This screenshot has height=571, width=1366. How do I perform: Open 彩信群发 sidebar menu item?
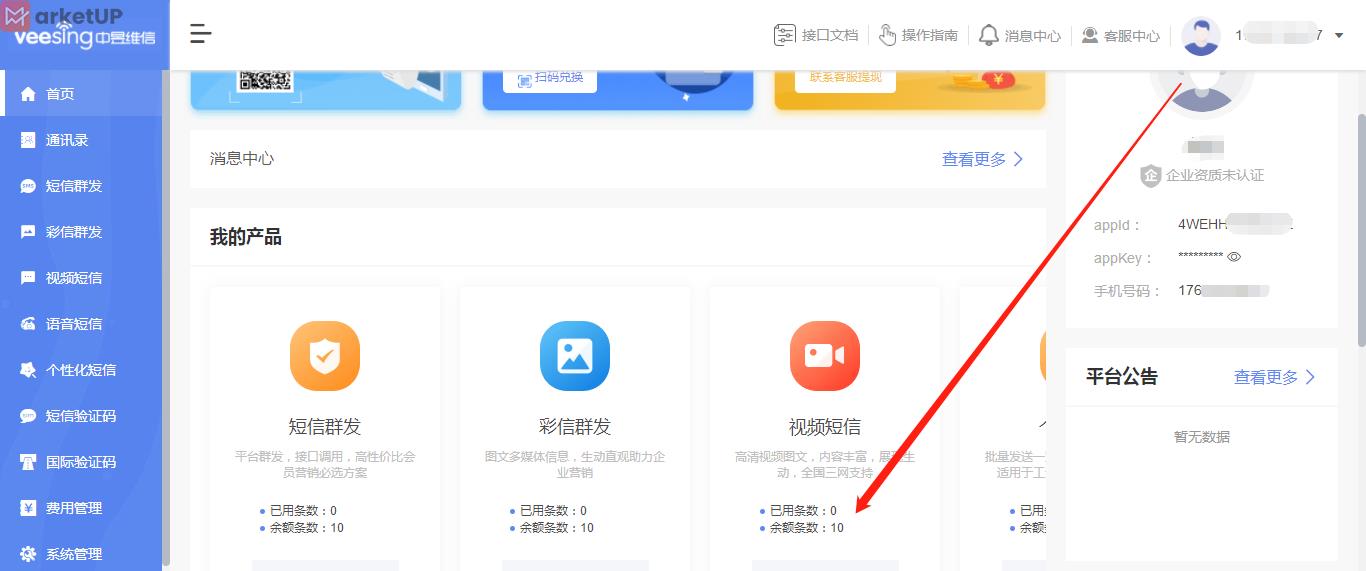81,232
